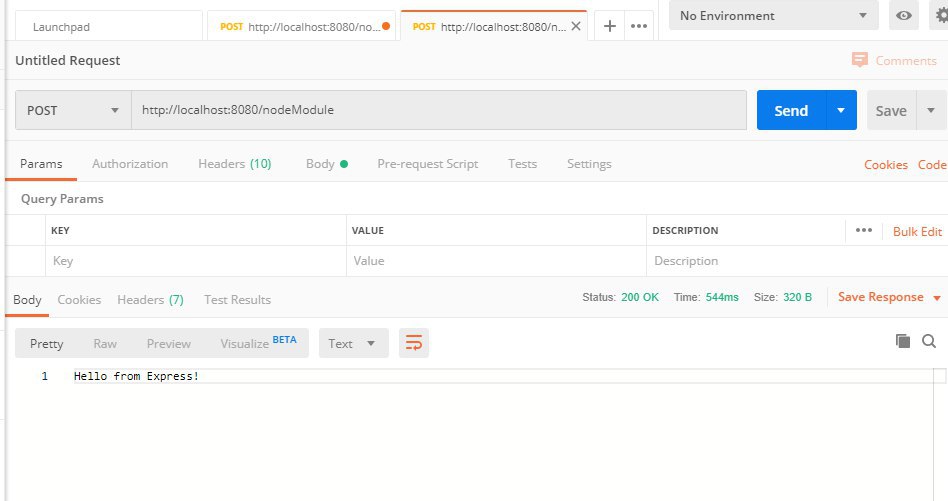948x501 pixels.
Task: Close the active POST request tab
Action: coord(576,26)
